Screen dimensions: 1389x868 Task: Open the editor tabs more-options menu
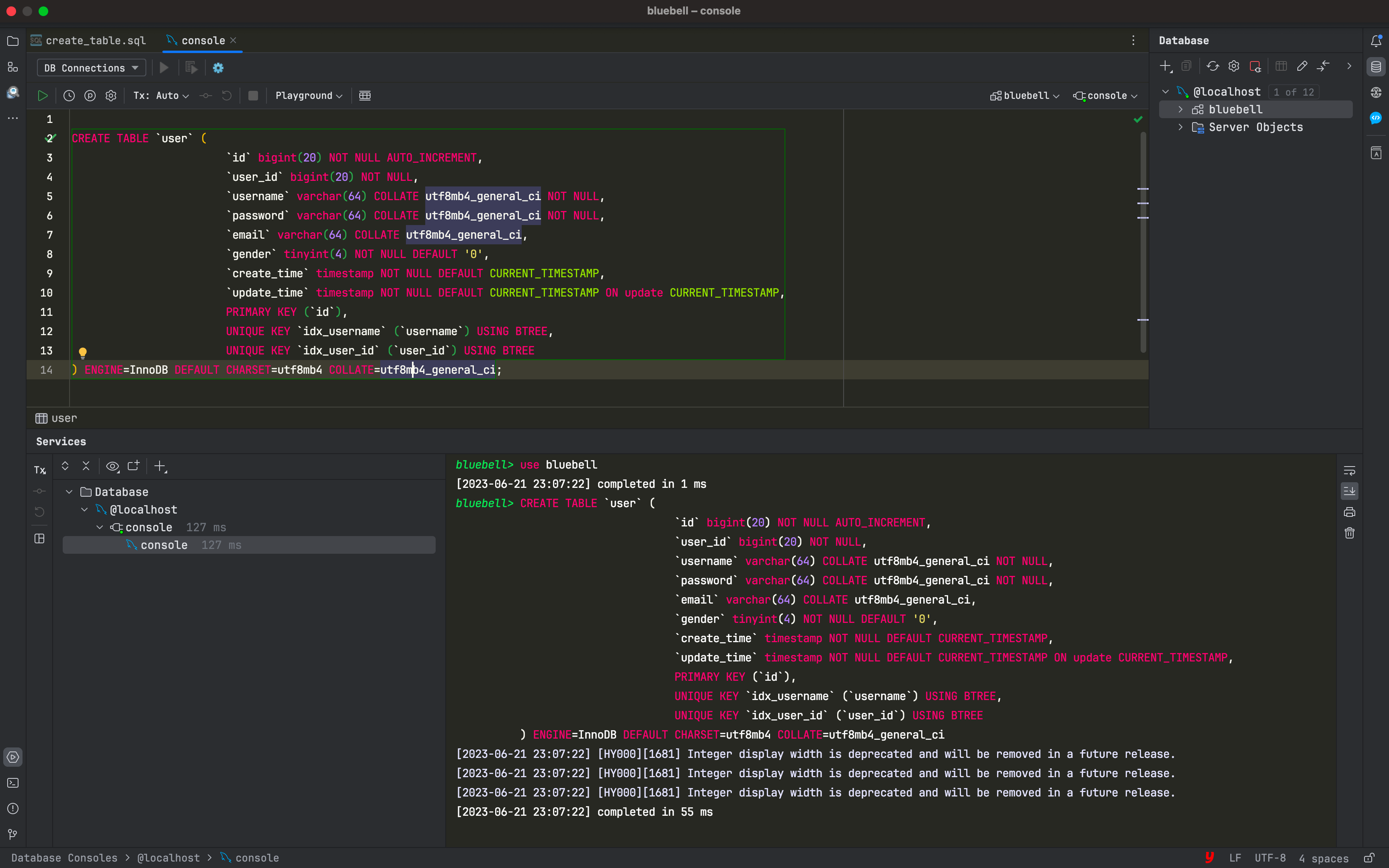1133,40
